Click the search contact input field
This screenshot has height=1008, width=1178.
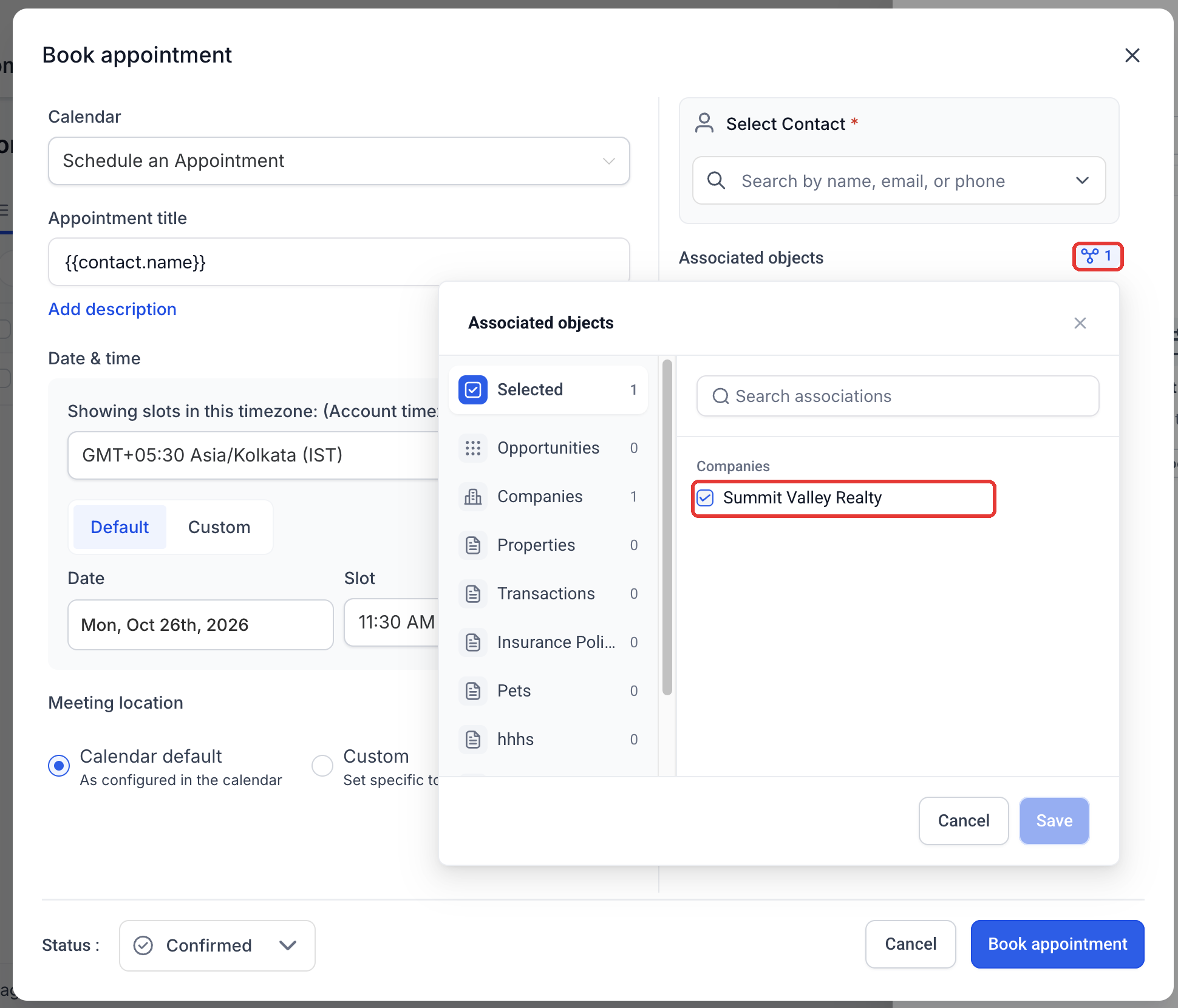coord(899,180)
